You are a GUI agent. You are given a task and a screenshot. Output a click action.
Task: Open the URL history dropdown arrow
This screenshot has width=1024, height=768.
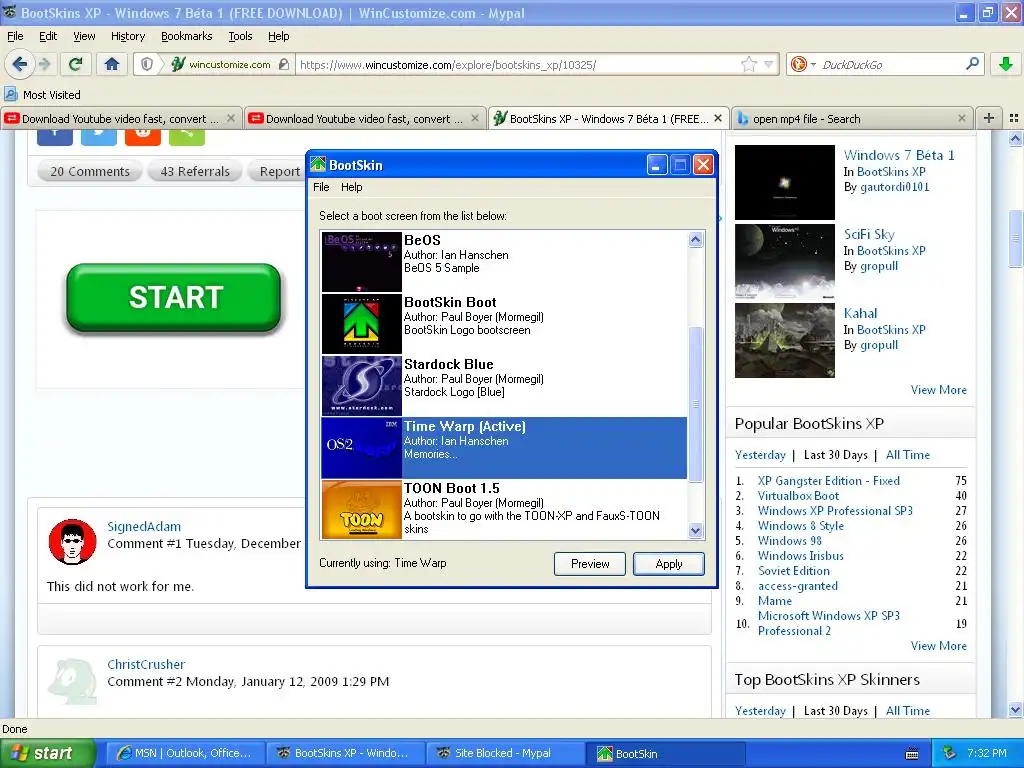[769, 64]
